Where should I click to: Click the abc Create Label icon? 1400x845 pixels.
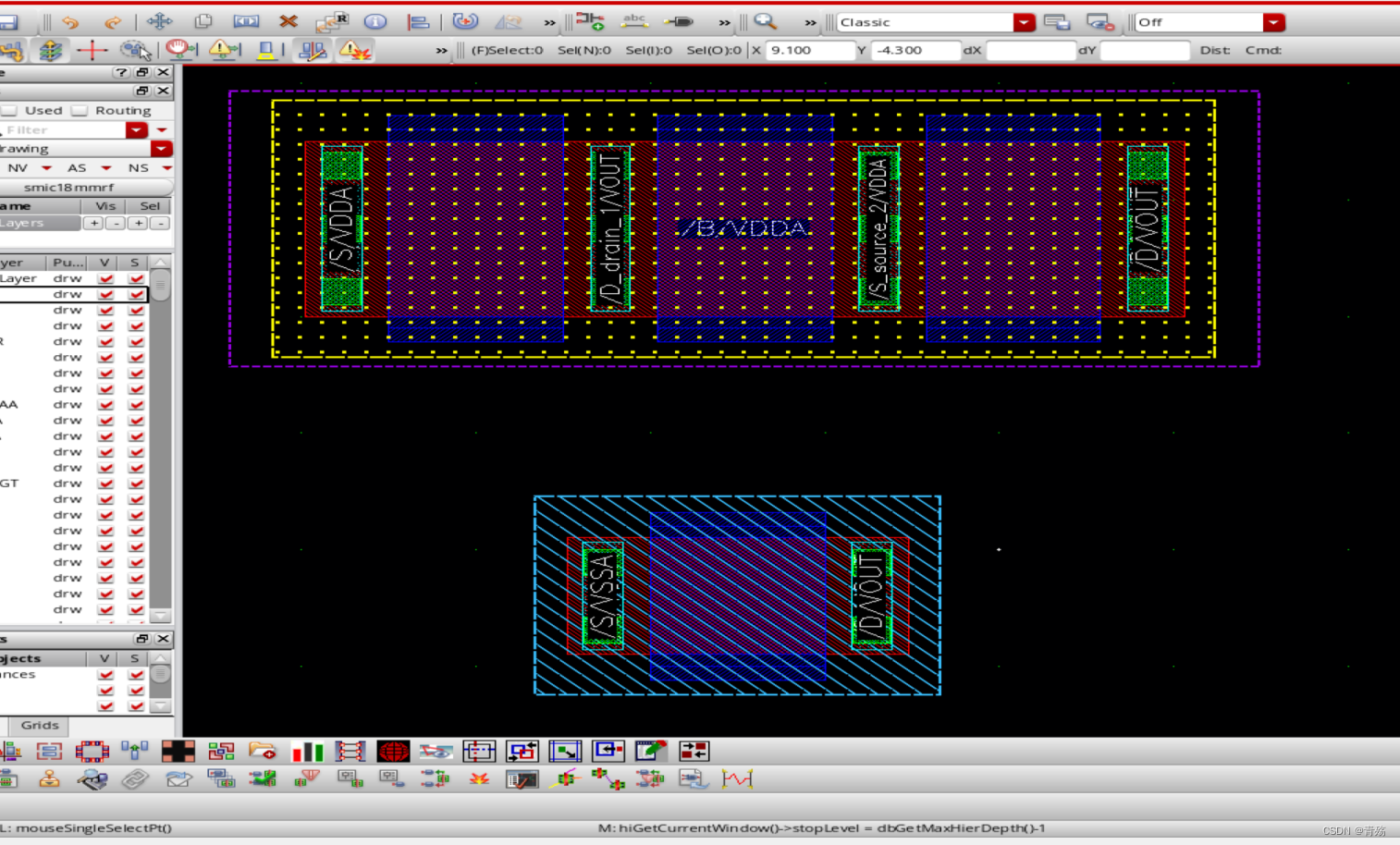point(634,21)
